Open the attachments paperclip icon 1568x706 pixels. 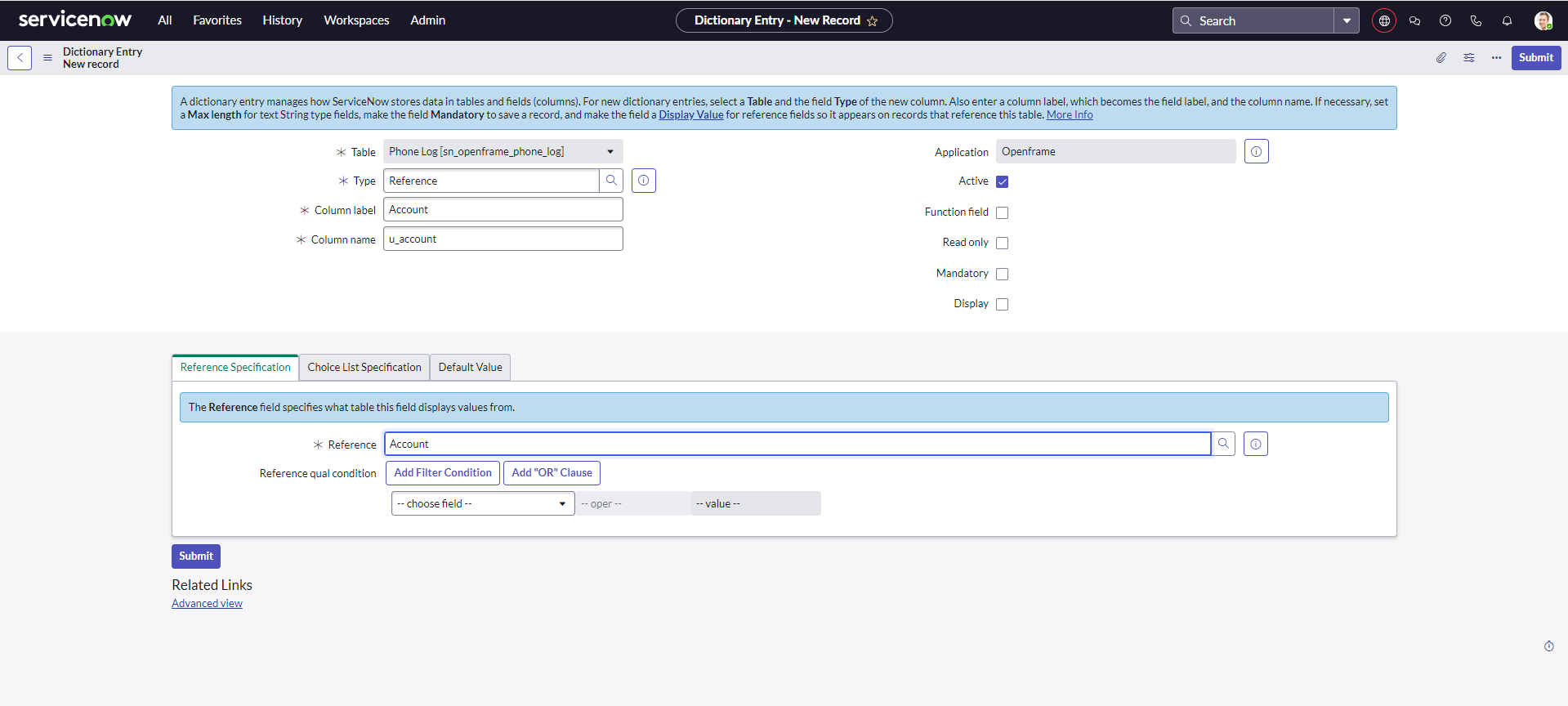point(1441,58)
